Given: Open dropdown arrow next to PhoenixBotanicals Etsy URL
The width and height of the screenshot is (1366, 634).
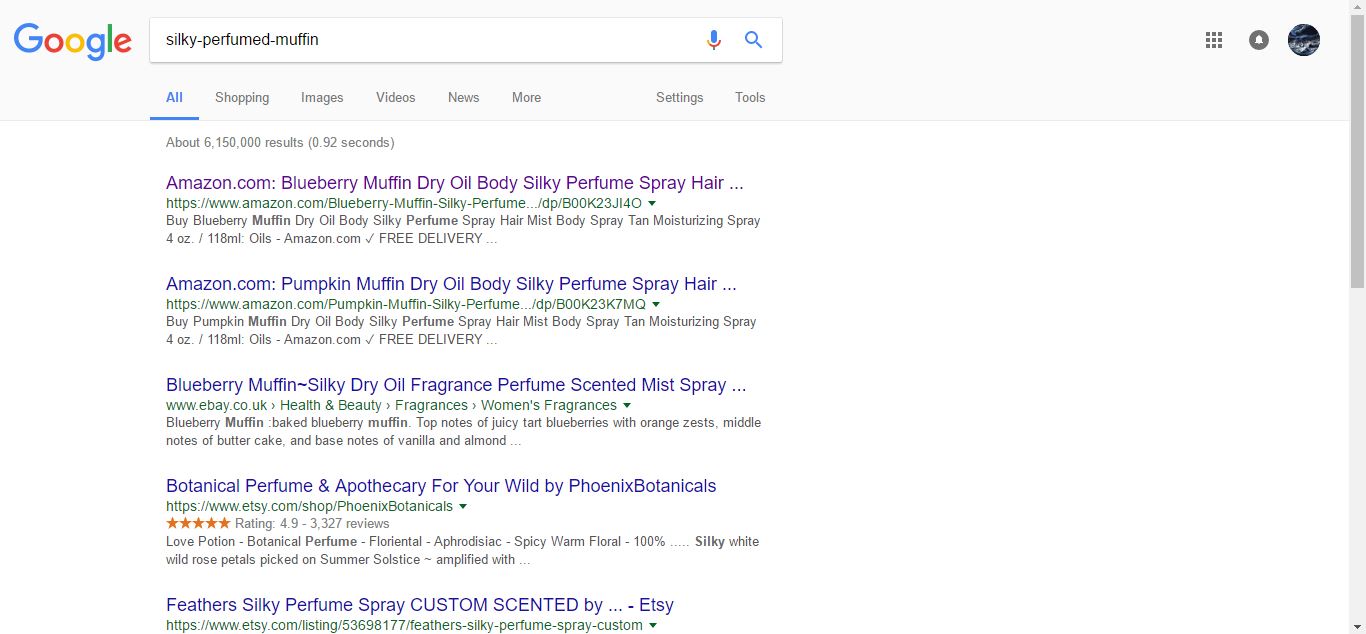Looking at the screenshot, I should 463,506.
